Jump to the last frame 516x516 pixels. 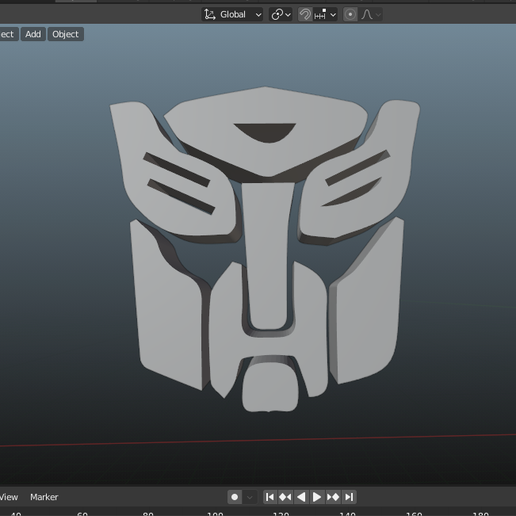coord(349,497)
